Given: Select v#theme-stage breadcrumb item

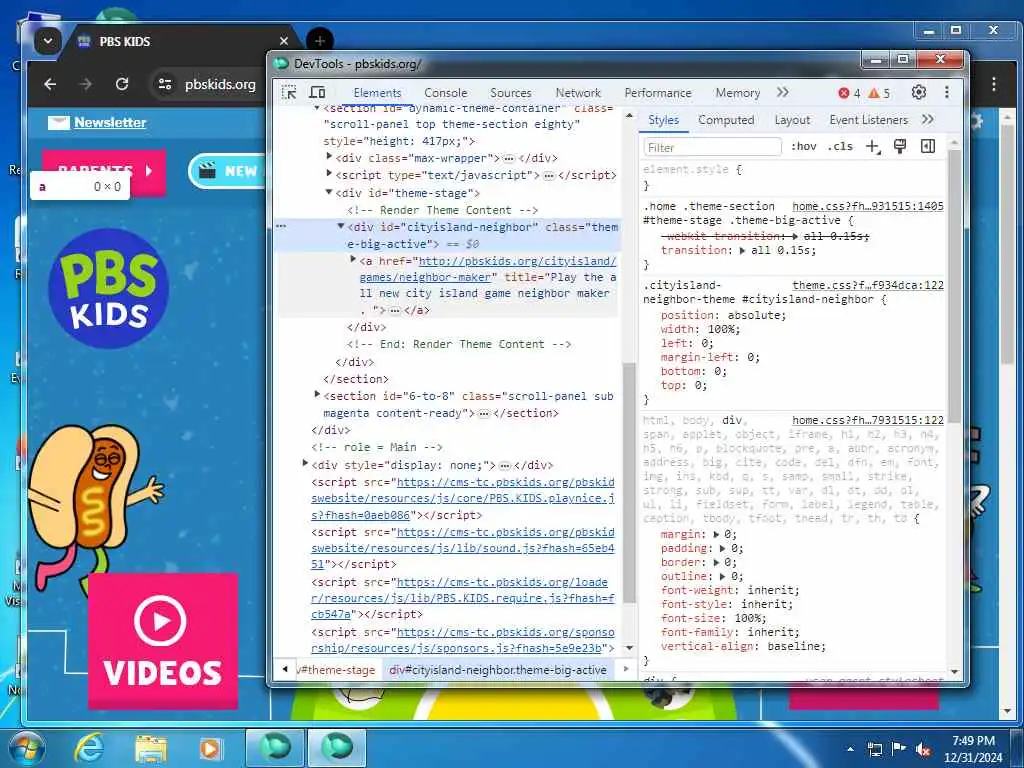Looking at the screenshot, I should [x=336, y=670].
